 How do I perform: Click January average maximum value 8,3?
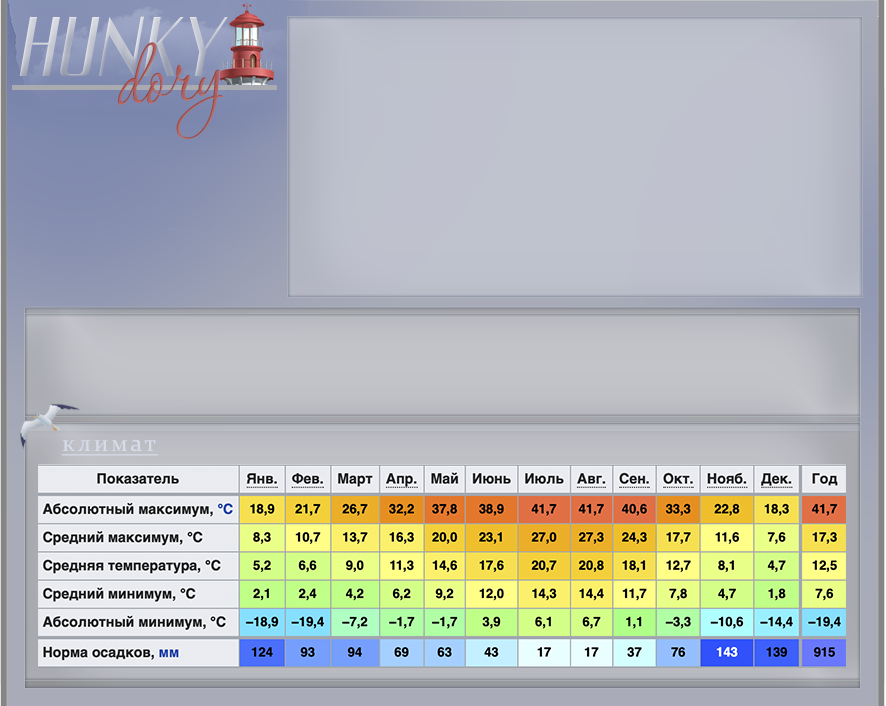[262, 538]
